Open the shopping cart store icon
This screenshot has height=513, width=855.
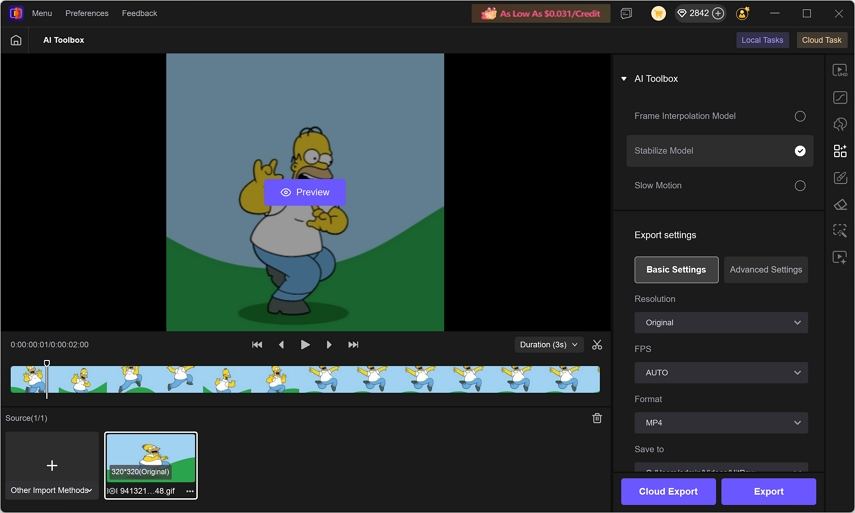coord(658,14)
